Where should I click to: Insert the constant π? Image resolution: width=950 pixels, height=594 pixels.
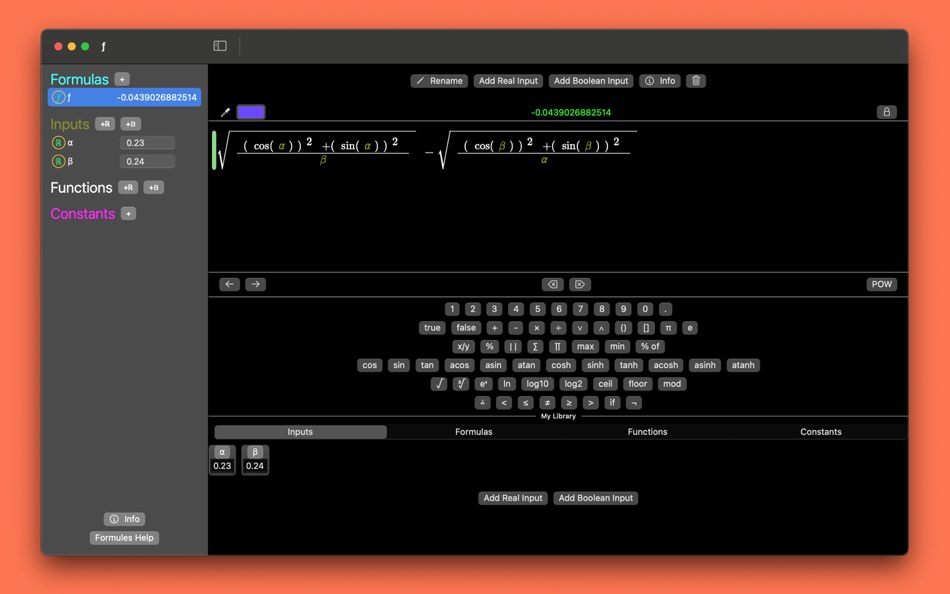click(668, 328)
